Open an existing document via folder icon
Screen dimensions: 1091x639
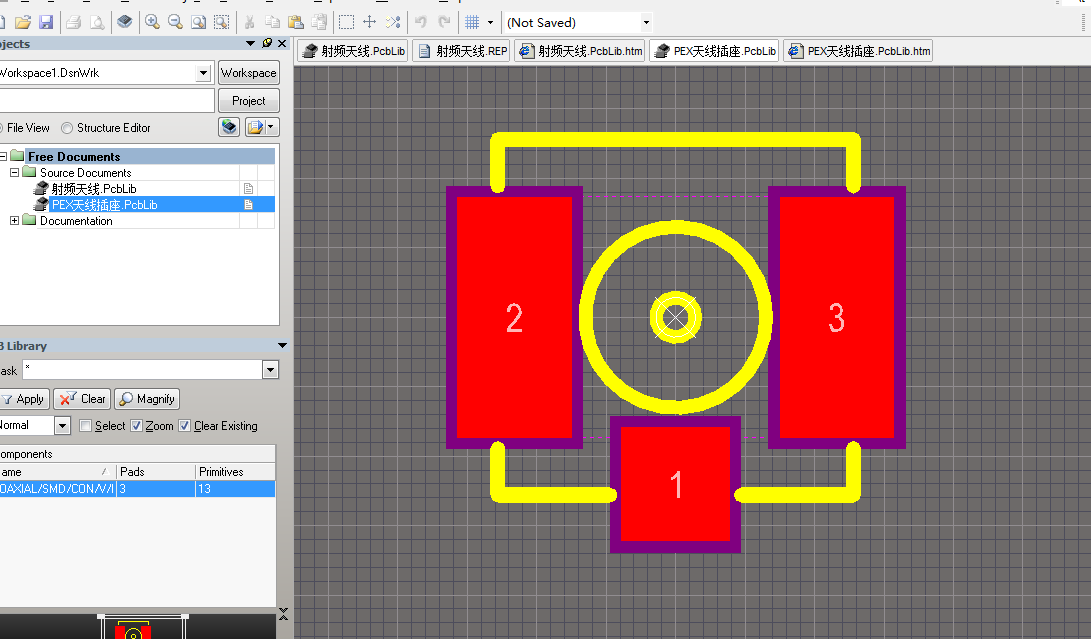(x=23, y=22)
